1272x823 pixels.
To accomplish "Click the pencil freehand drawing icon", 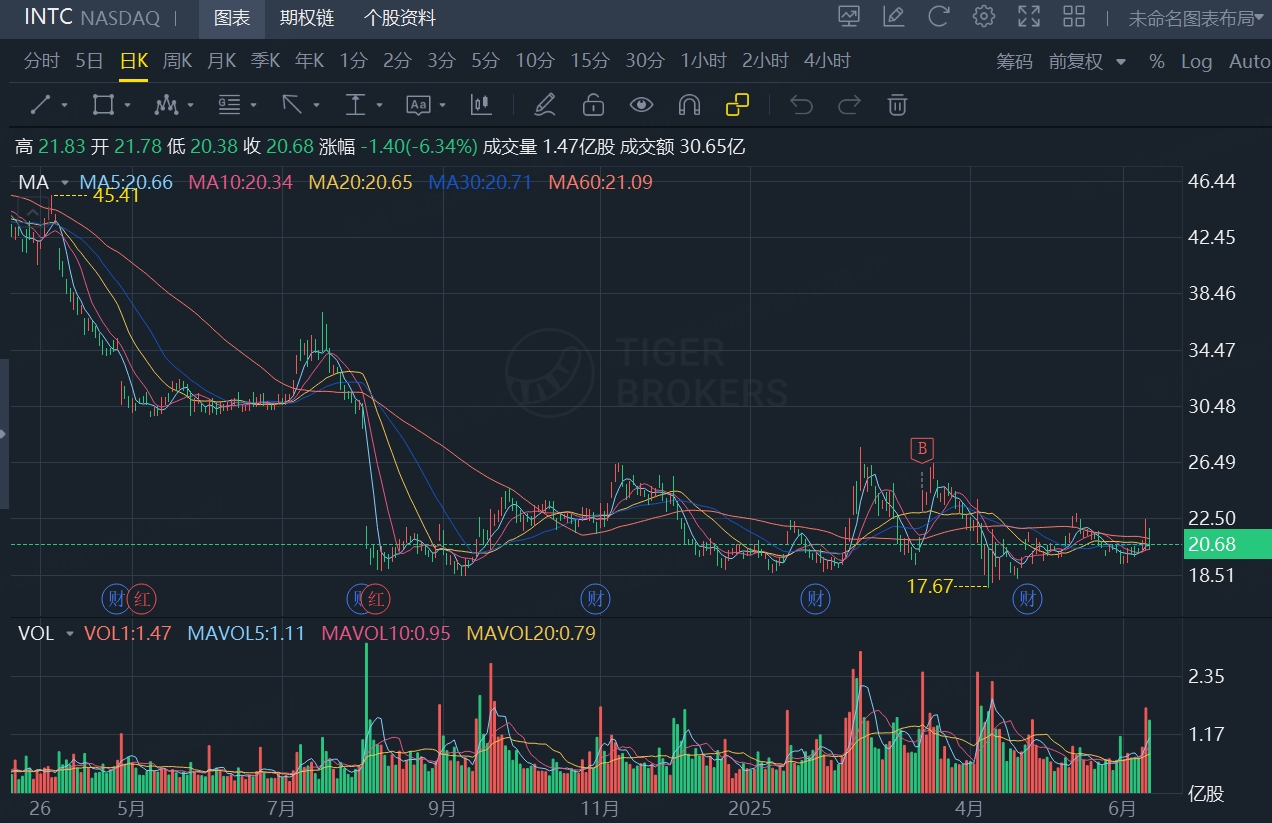I will click(x=544, y=104).
